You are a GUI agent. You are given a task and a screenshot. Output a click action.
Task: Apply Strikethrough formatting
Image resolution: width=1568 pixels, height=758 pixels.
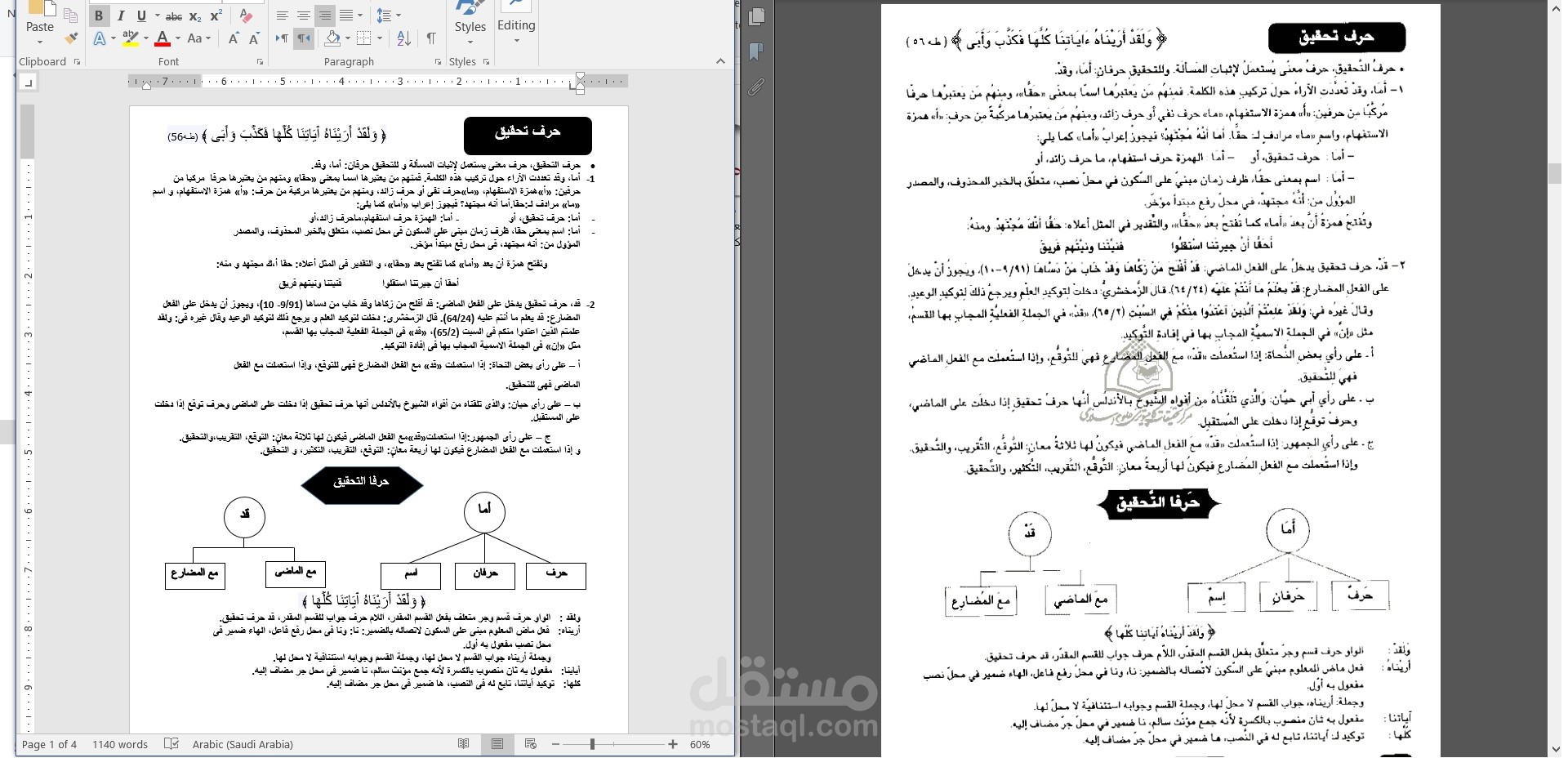(x=174, y=16)
